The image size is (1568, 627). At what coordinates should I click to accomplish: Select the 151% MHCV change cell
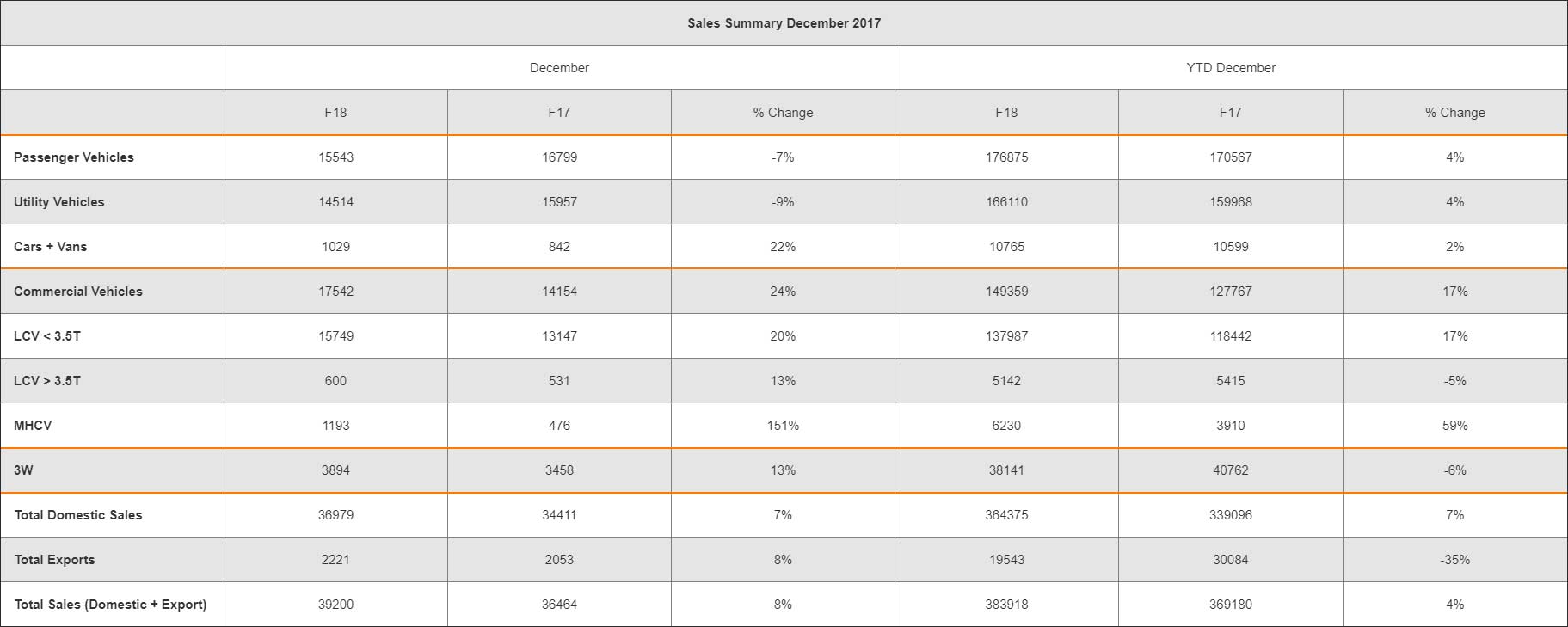[783, 426]
